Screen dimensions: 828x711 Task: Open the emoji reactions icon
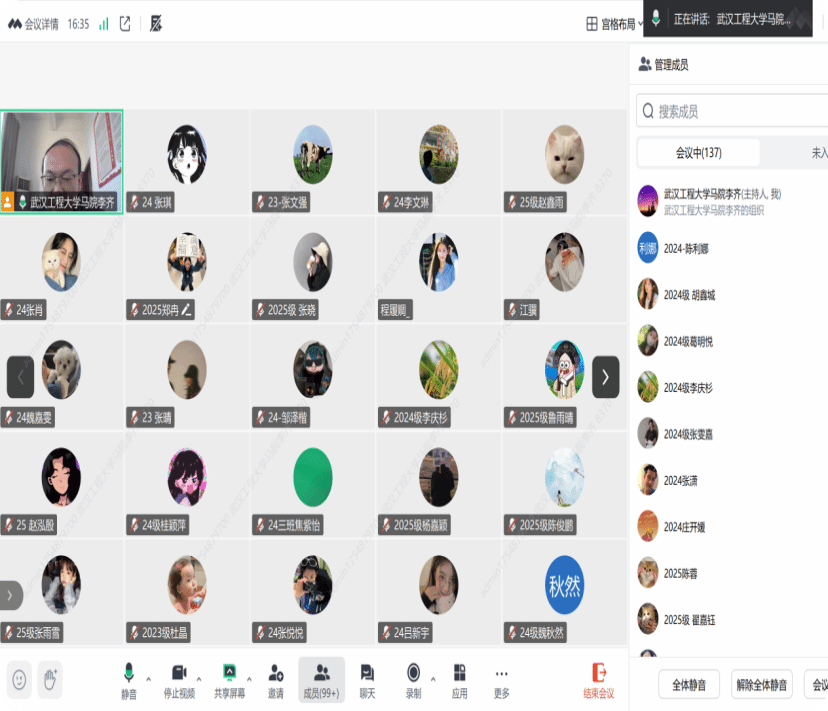point(19,679)
